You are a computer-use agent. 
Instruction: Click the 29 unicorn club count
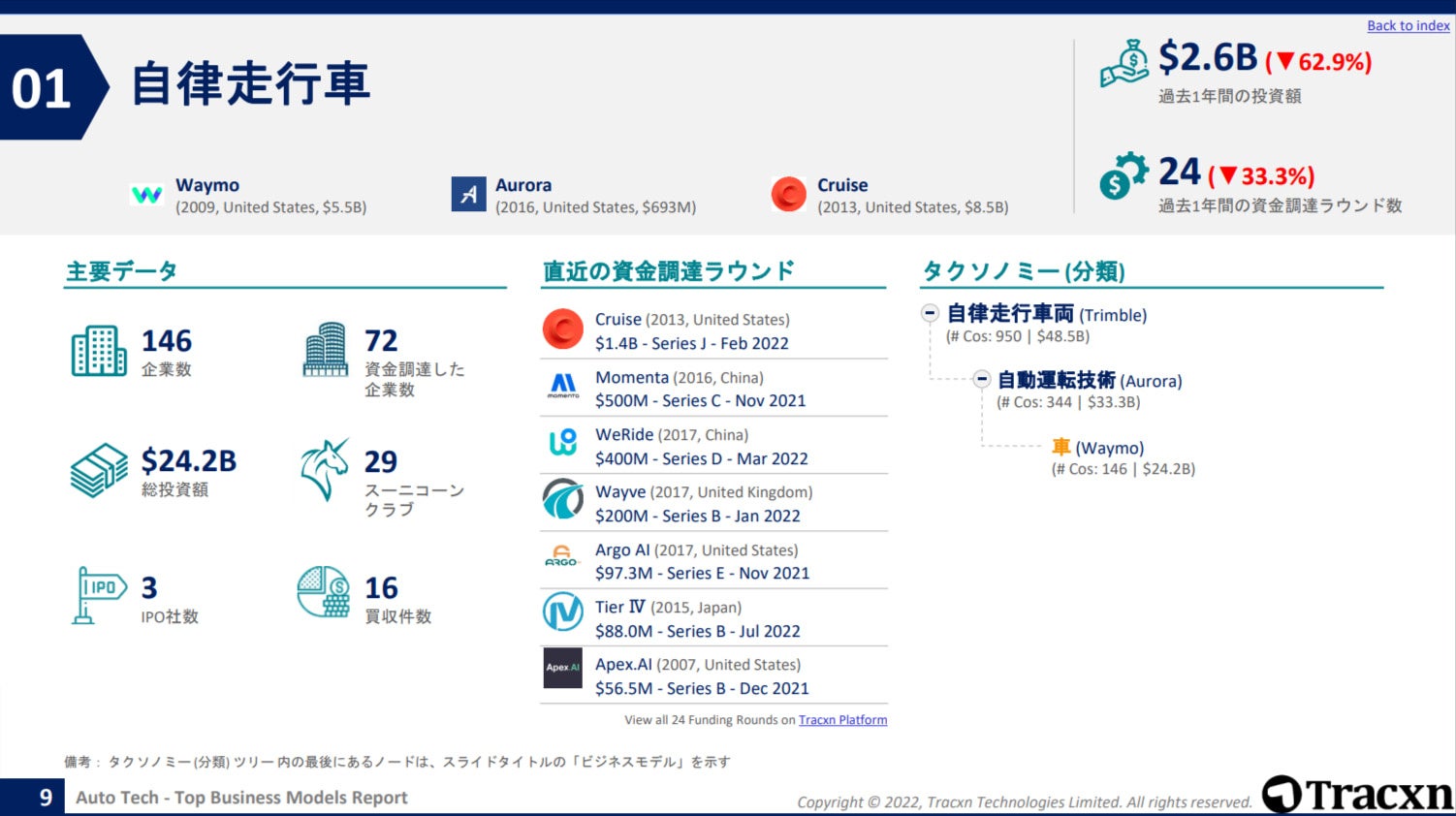click(x=381, y=461)
